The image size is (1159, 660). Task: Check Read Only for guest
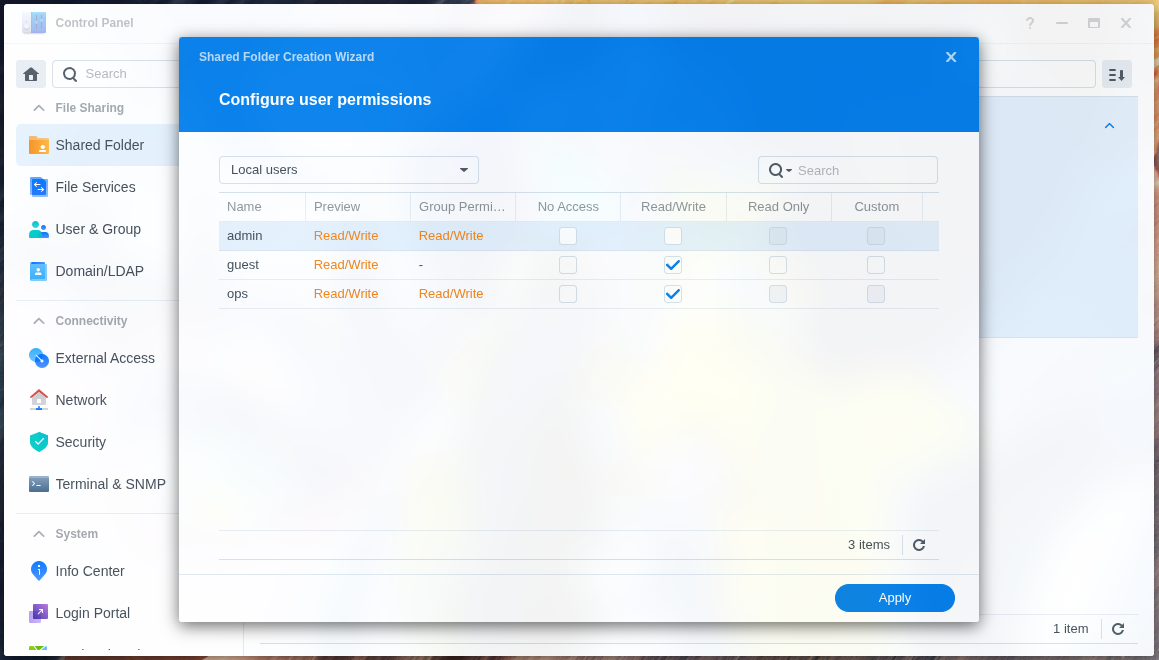pyautogui.click(x=778, y=265)
